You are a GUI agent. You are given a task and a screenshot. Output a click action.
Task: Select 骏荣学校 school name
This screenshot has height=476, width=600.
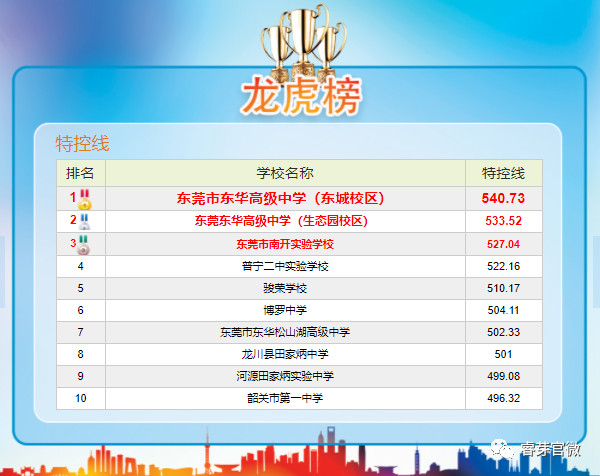[285, 288]
